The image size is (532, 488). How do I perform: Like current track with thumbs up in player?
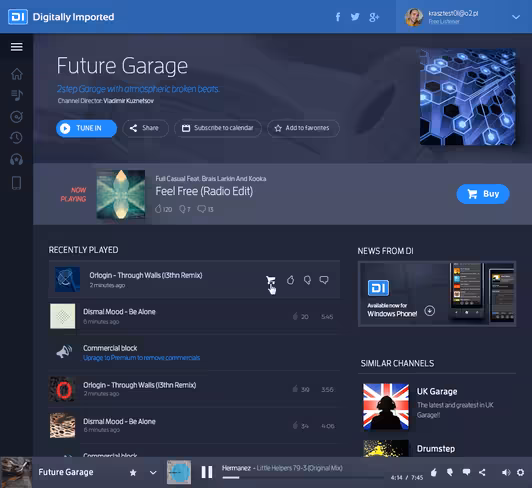click(x=434, y=472)
